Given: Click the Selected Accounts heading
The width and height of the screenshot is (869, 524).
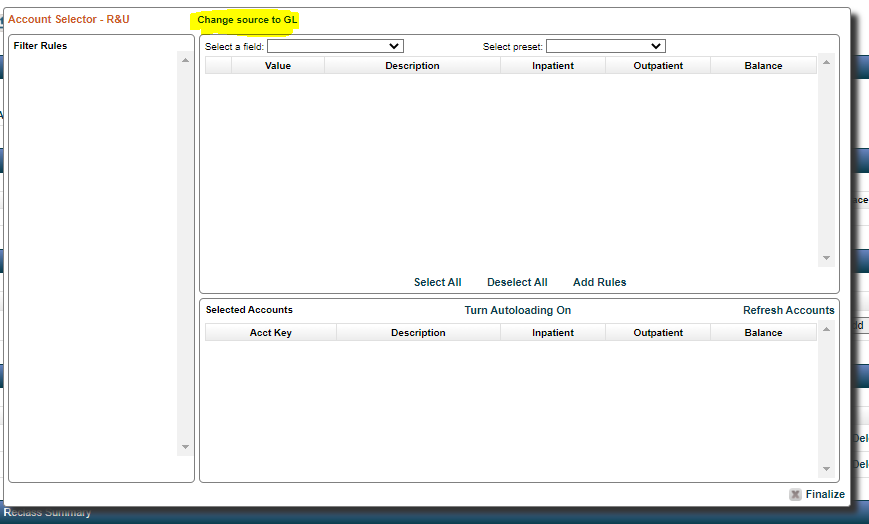Looking at the screenshot, I should pos(249,310).
